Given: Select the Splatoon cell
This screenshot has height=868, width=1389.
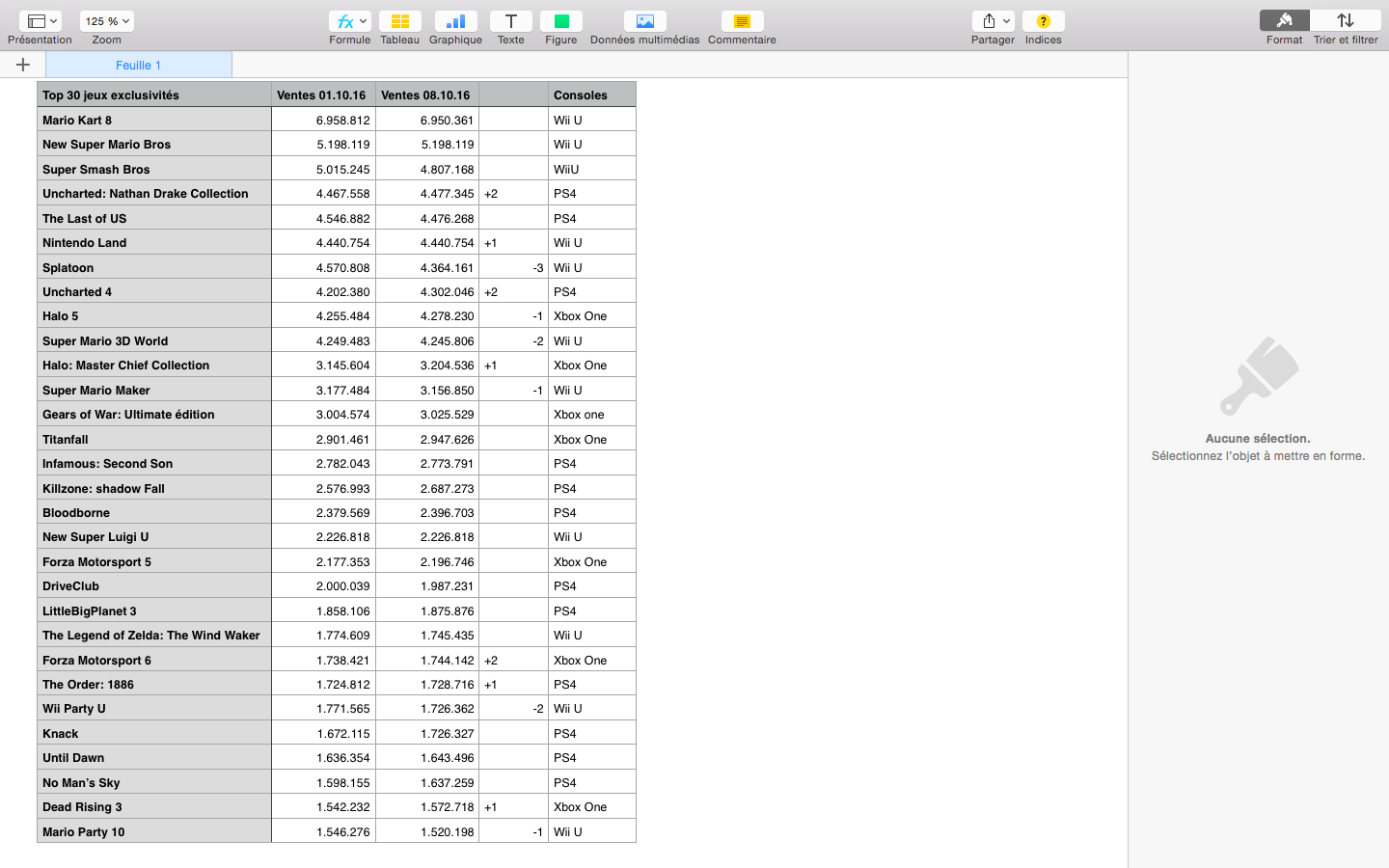Looking at the screenshot, I should 154,267.
